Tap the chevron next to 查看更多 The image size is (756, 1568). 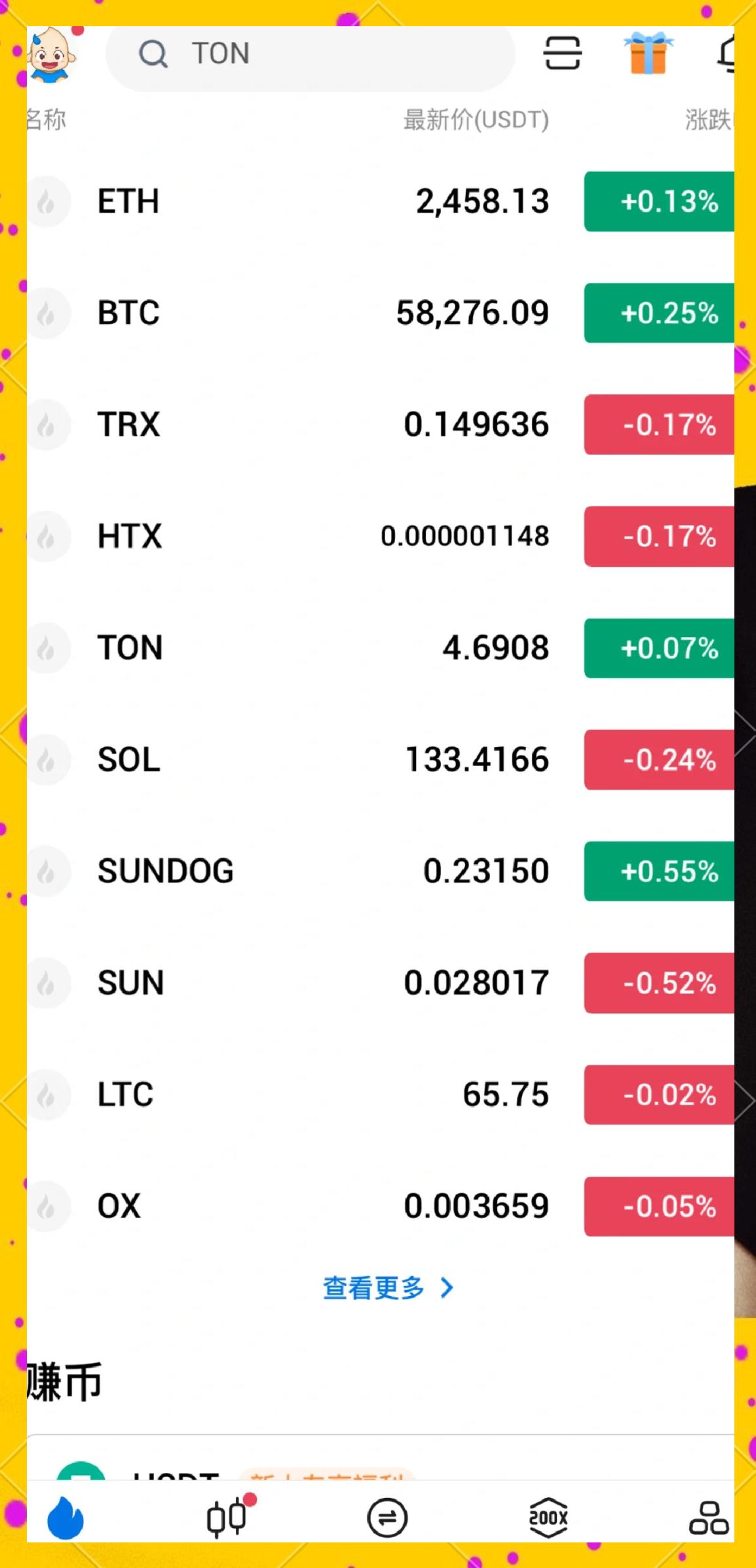[x=447, y=1288]
